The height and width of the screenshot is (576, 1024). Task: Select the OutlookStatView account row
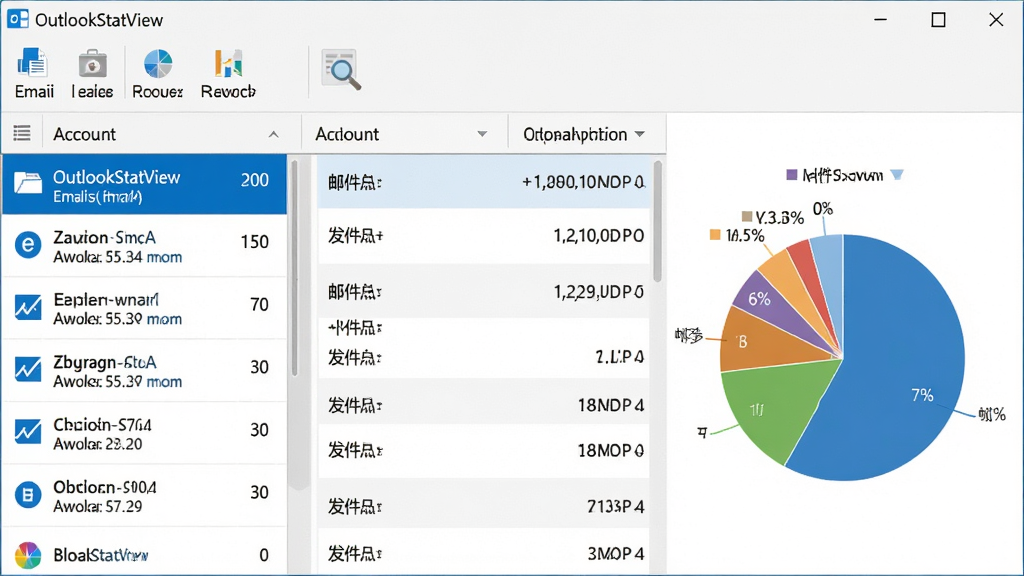click(x=144, y=184)
